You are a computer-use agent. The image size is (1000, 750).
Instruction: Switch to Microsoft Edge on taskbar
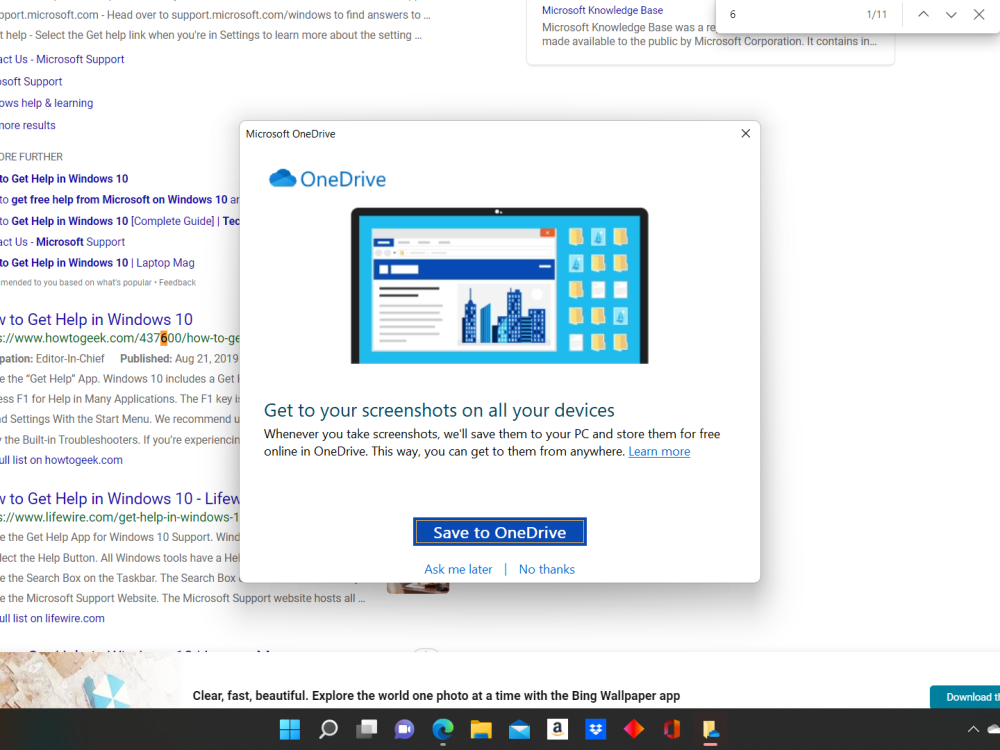[443, 729]
